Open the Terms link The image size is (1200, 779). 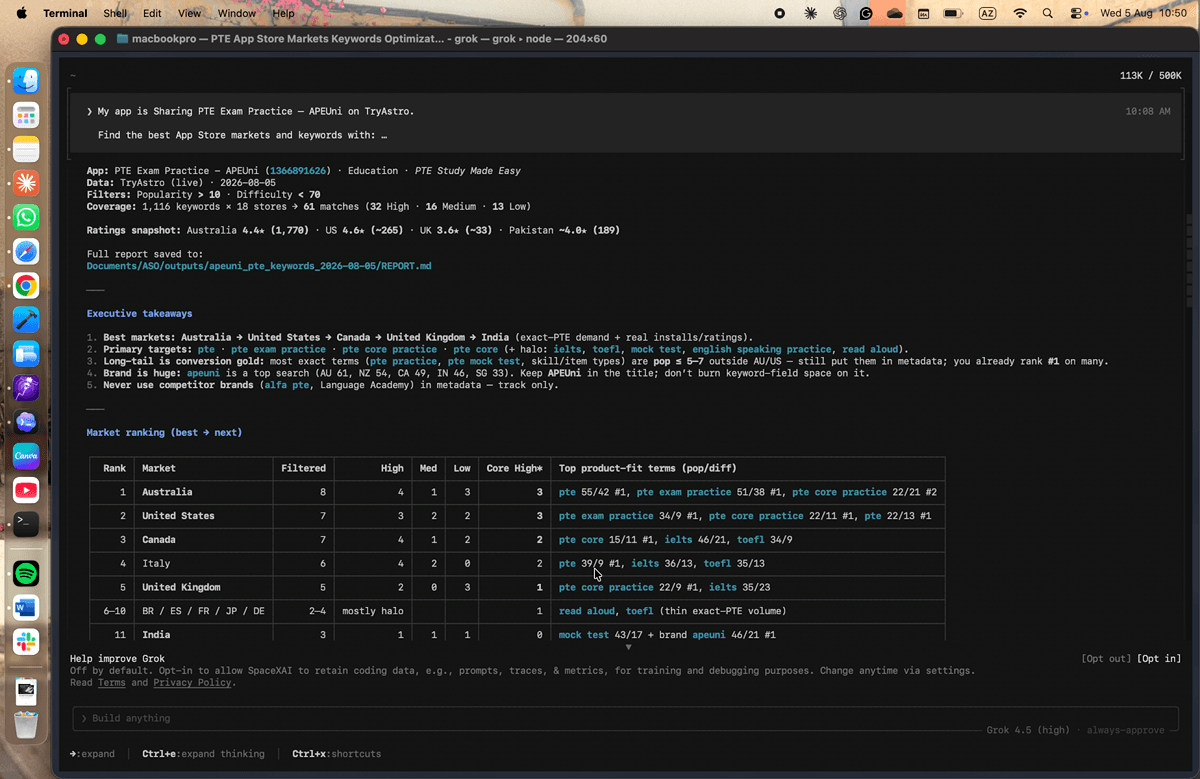point(111,683)
